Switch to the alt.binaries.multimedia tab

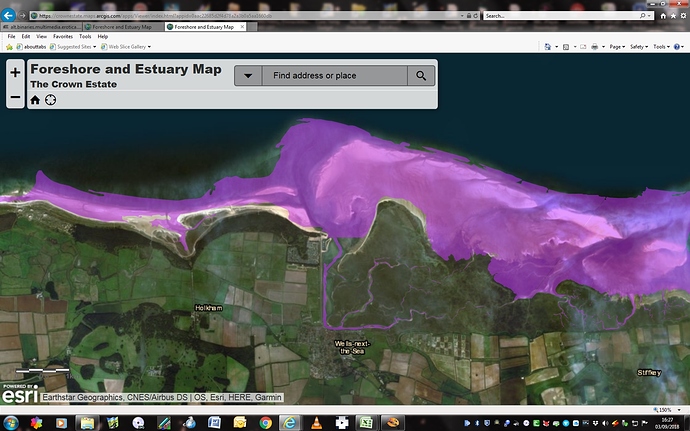(x=42, y=27)
